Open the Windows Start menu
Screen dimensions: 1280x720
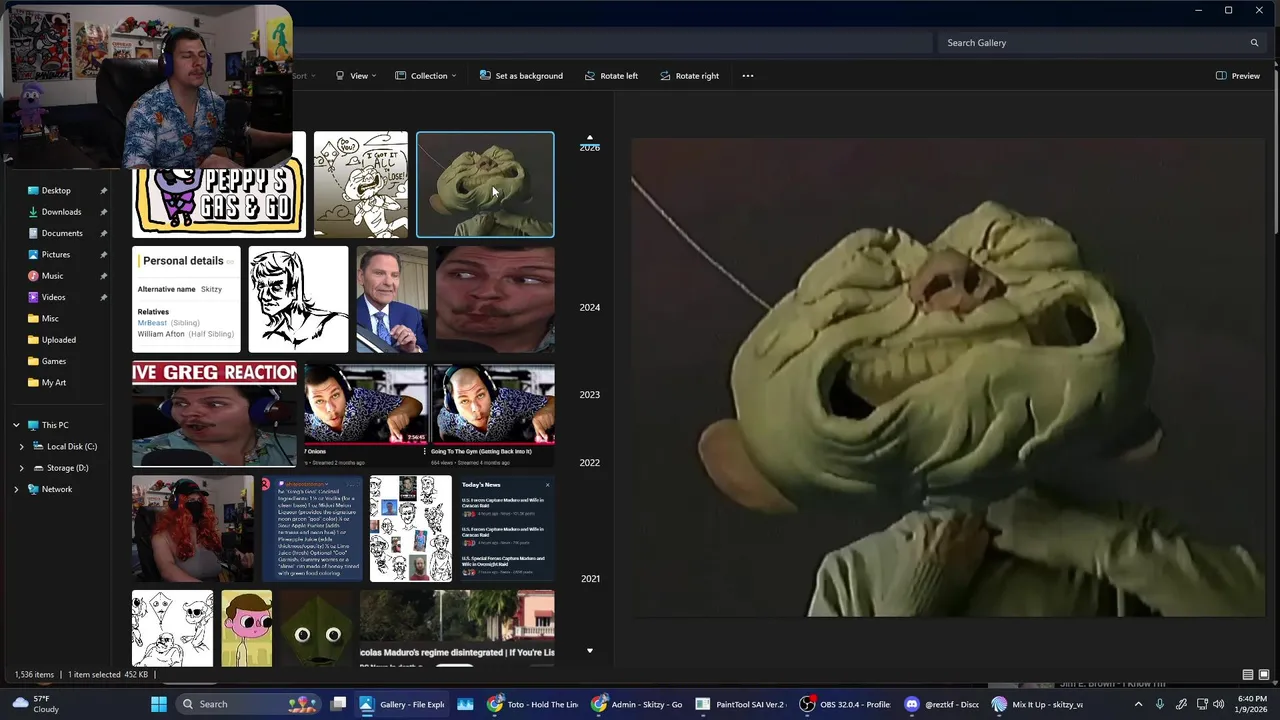(x=159, y=704)
